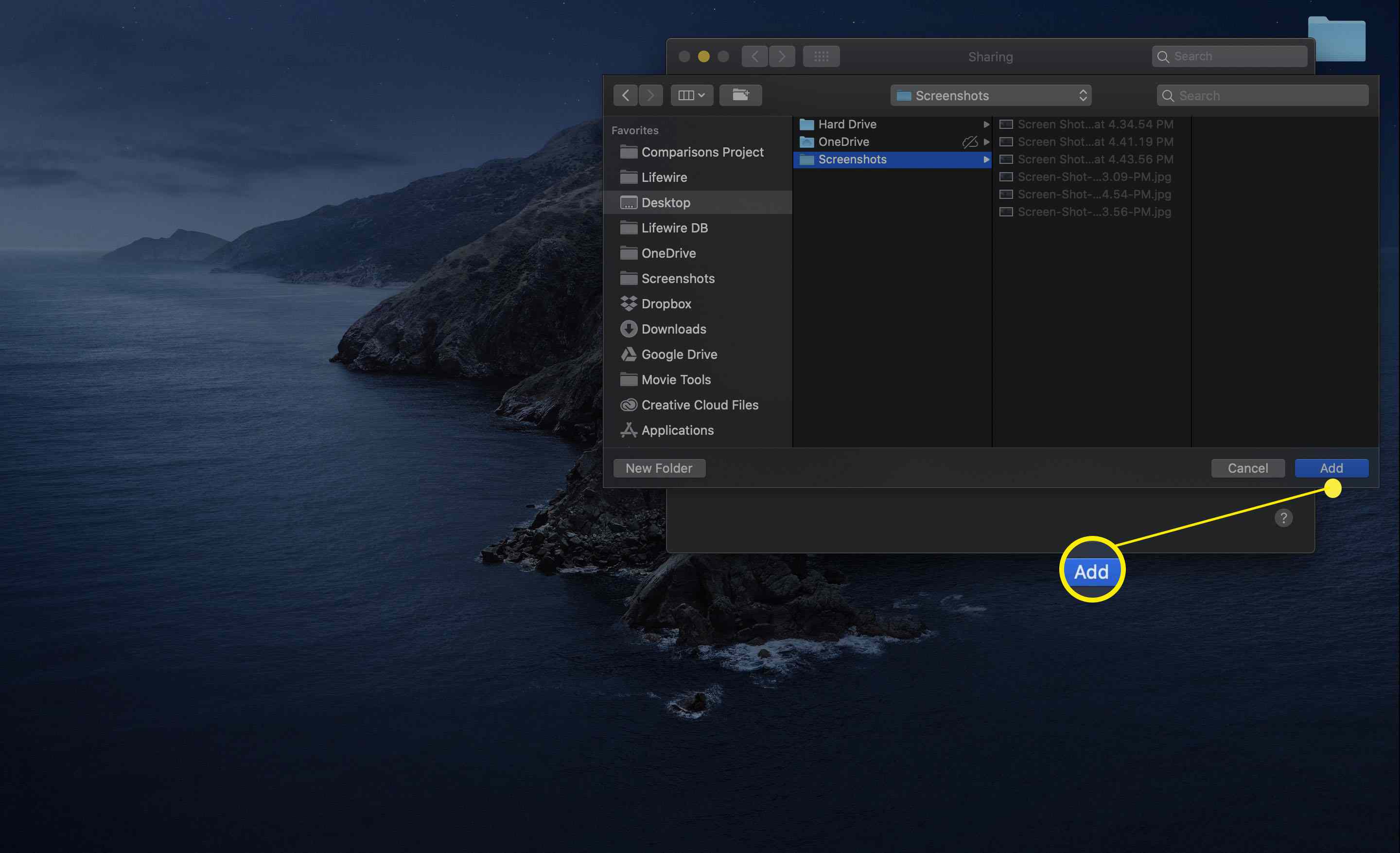Select Screen Shot...at 4.41.19 PM file

pyautogui.click(x=1091, y=142)
